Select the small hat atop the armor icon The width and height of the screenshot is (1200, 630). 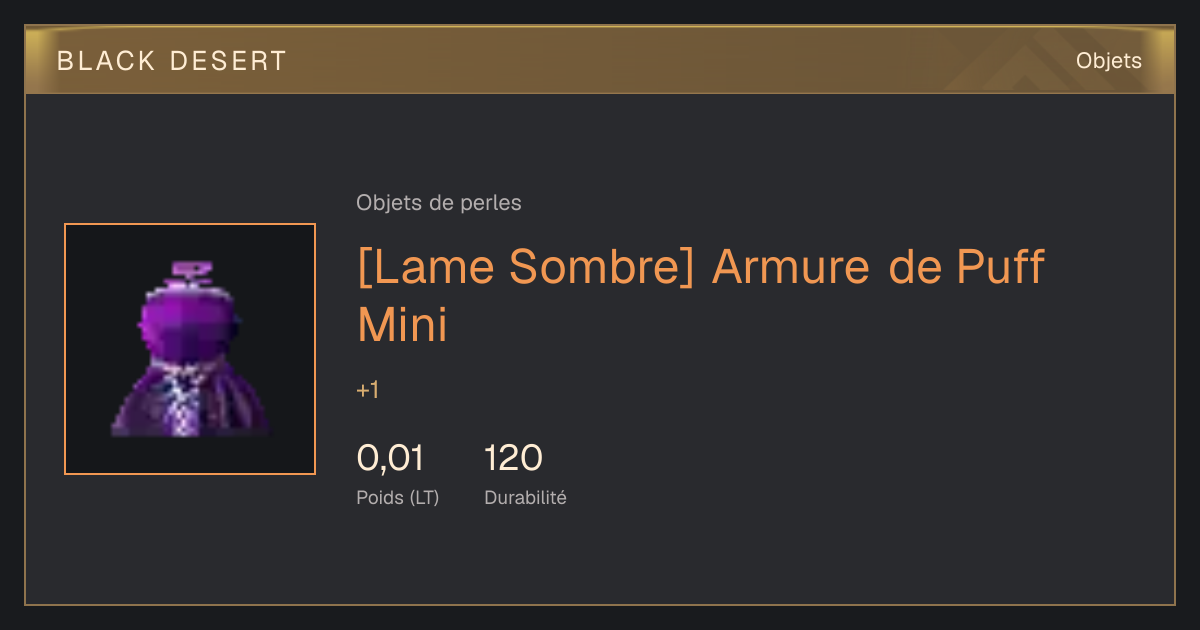coord(191,271)
